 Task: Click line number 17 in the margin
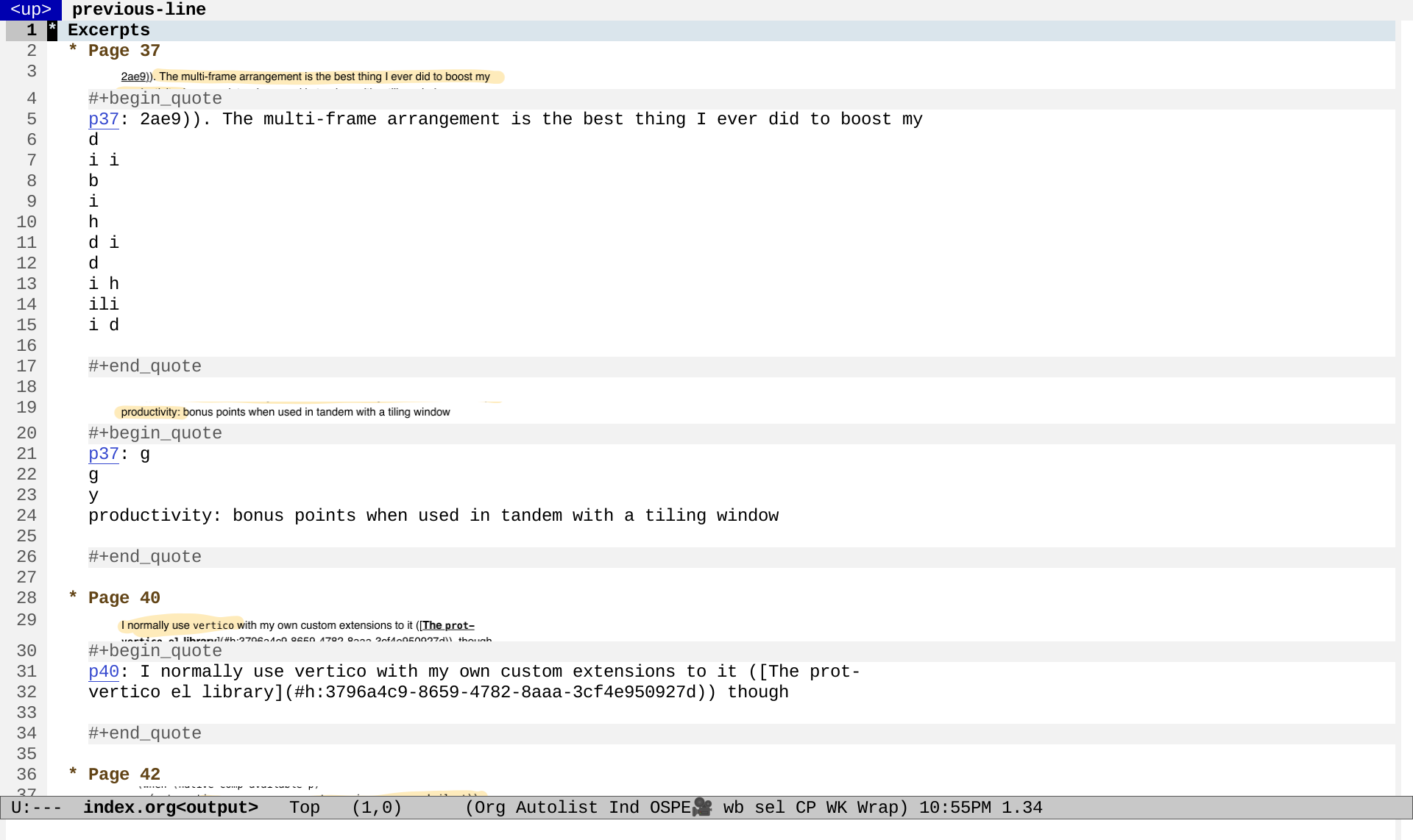[26, 366]
